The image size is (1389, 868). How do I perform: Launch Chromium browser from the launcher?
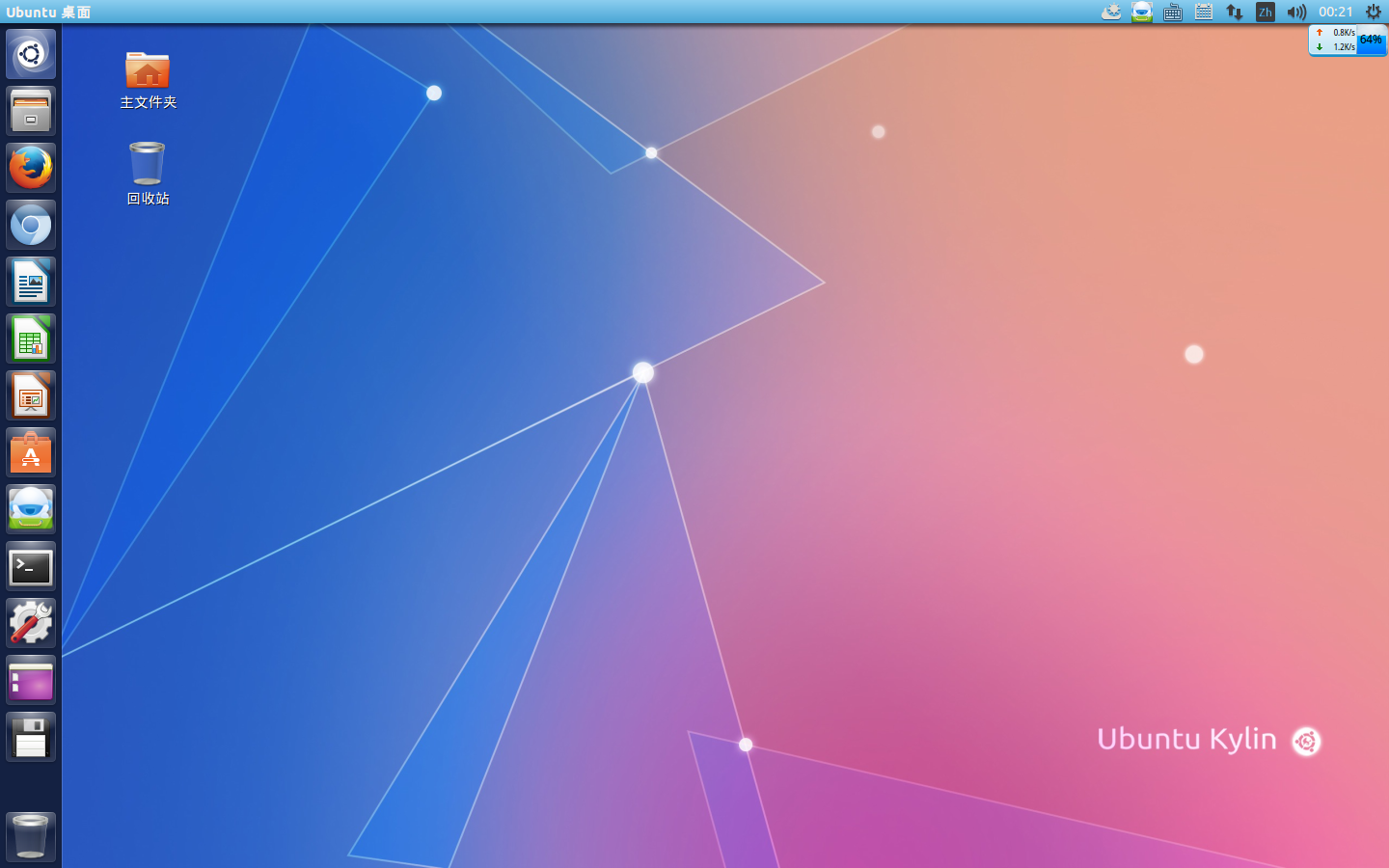click(31, 225)
